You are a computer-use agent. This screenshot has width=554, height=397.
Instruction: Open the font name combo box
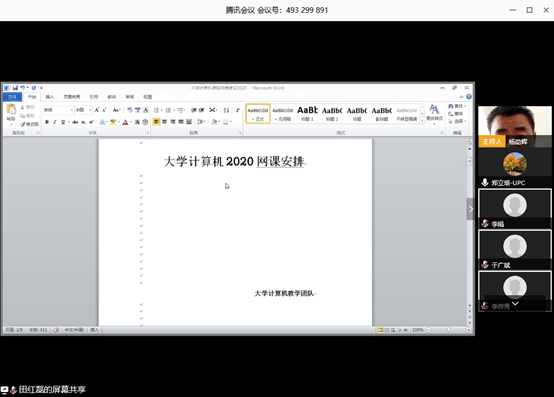click(58, 110)
